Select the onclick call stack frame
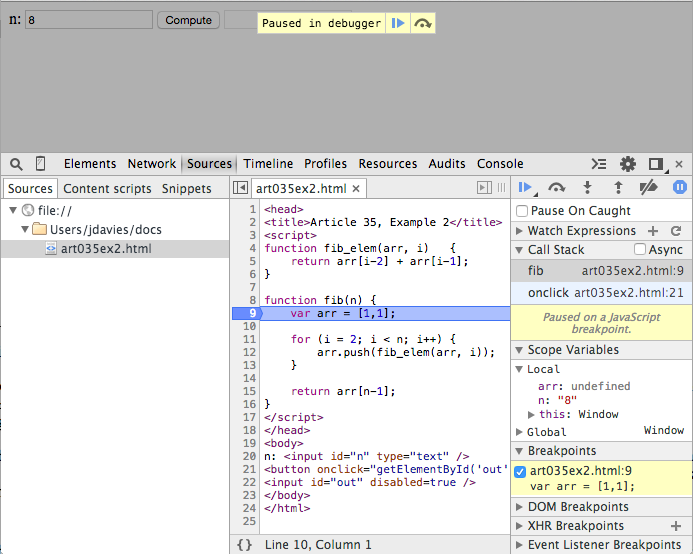693x554 pixels. (602, 293)
